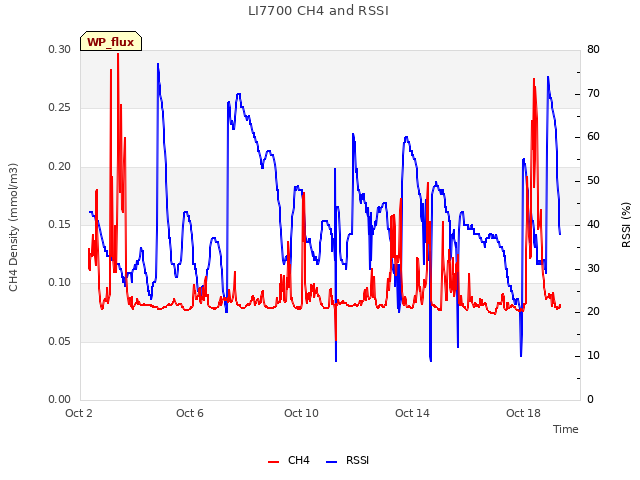The image size is (640, 480).
Task: Click the 0 right axis tick label
Action: (590, 399)
